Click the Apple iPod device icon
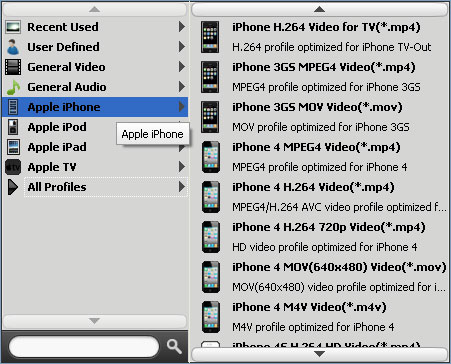451x364 pixels. click(13, 127)
